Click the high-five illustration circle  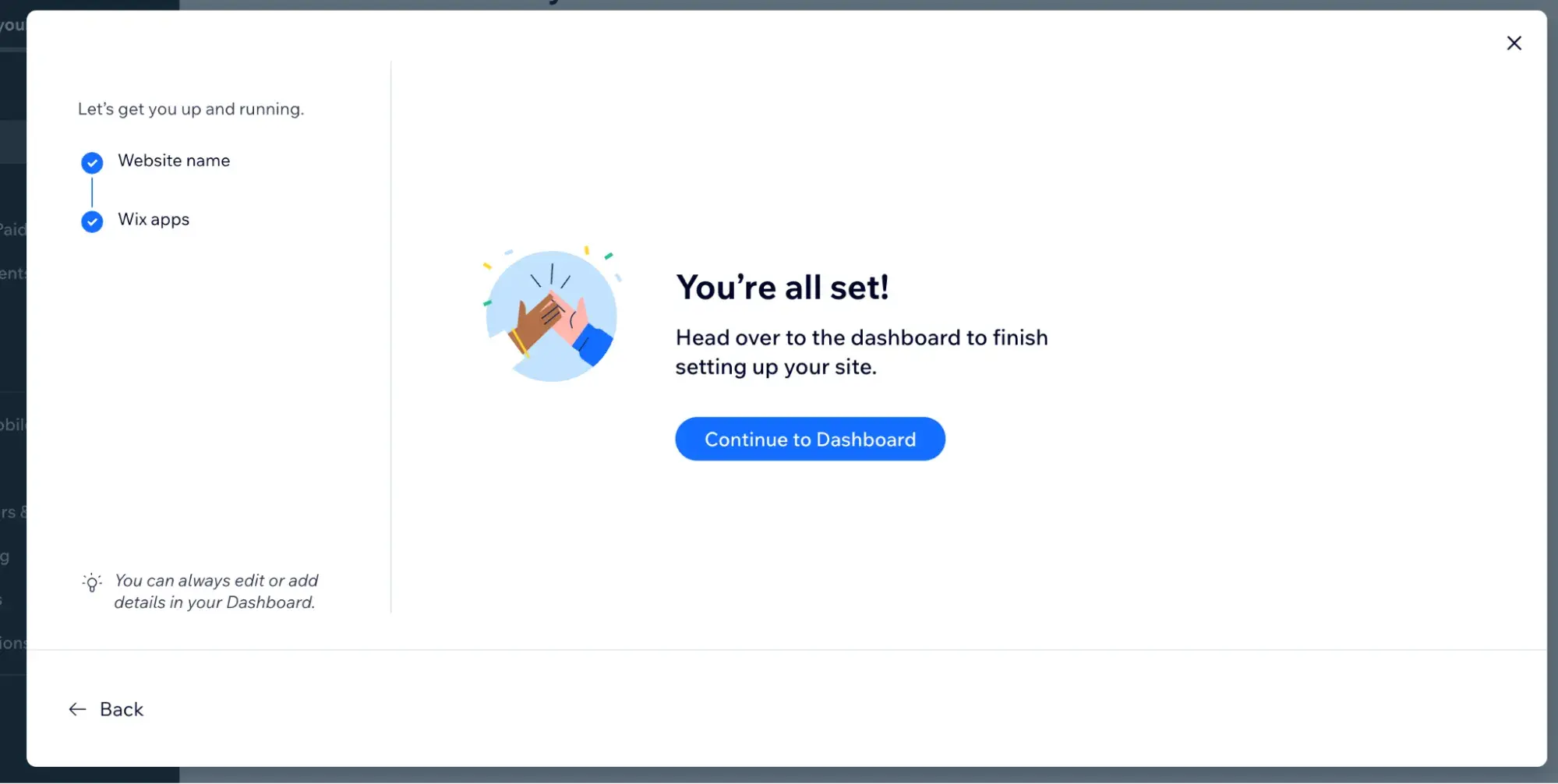551,316
